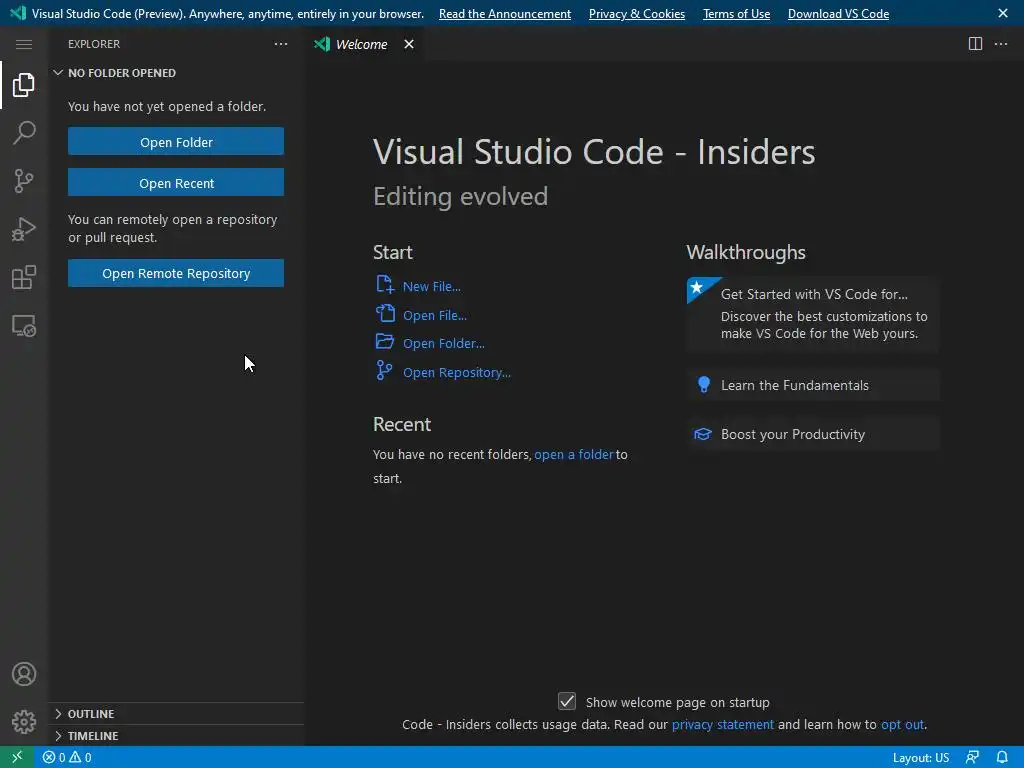Click the 'open a folder' link
This screenshot has width=1024, height=768.
click(x=574, y=455)
